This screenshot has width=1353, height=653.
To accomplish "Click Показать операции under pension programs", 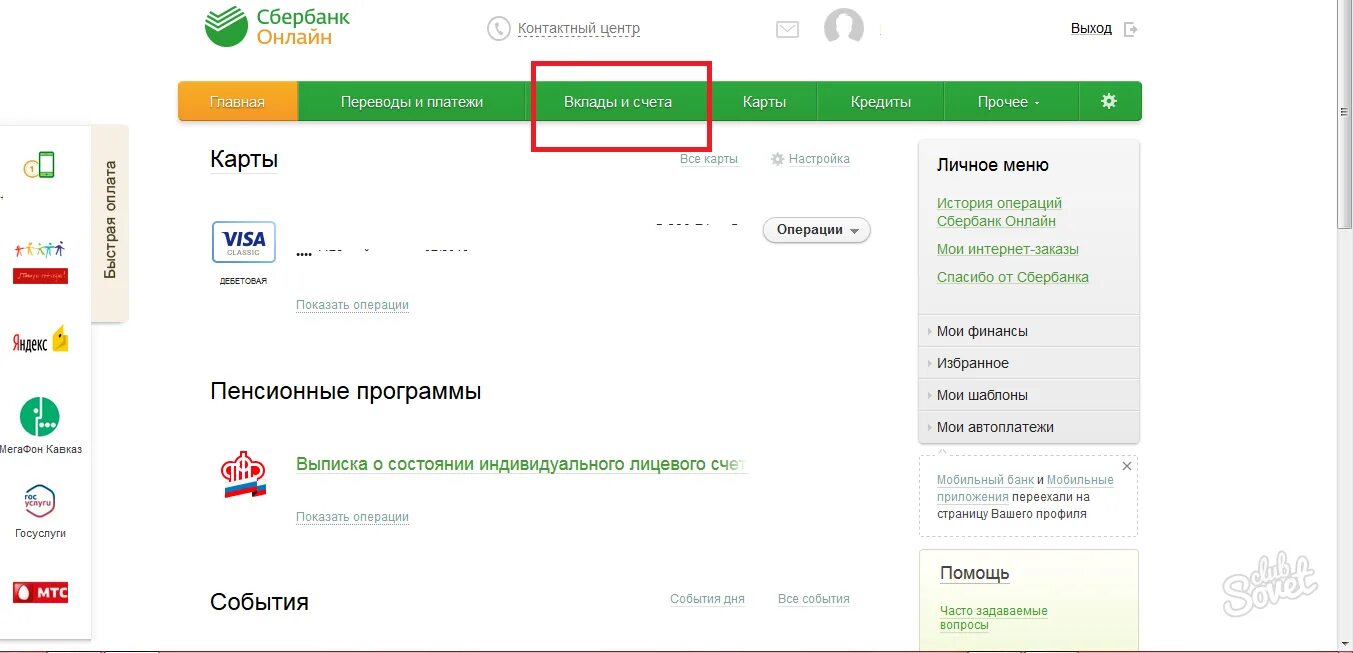I will [352, 517].
